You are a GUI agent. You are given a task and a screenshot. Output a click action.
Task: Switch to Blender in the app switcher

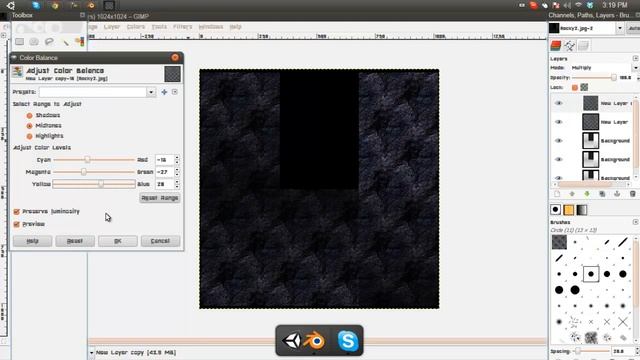[314, 340]
